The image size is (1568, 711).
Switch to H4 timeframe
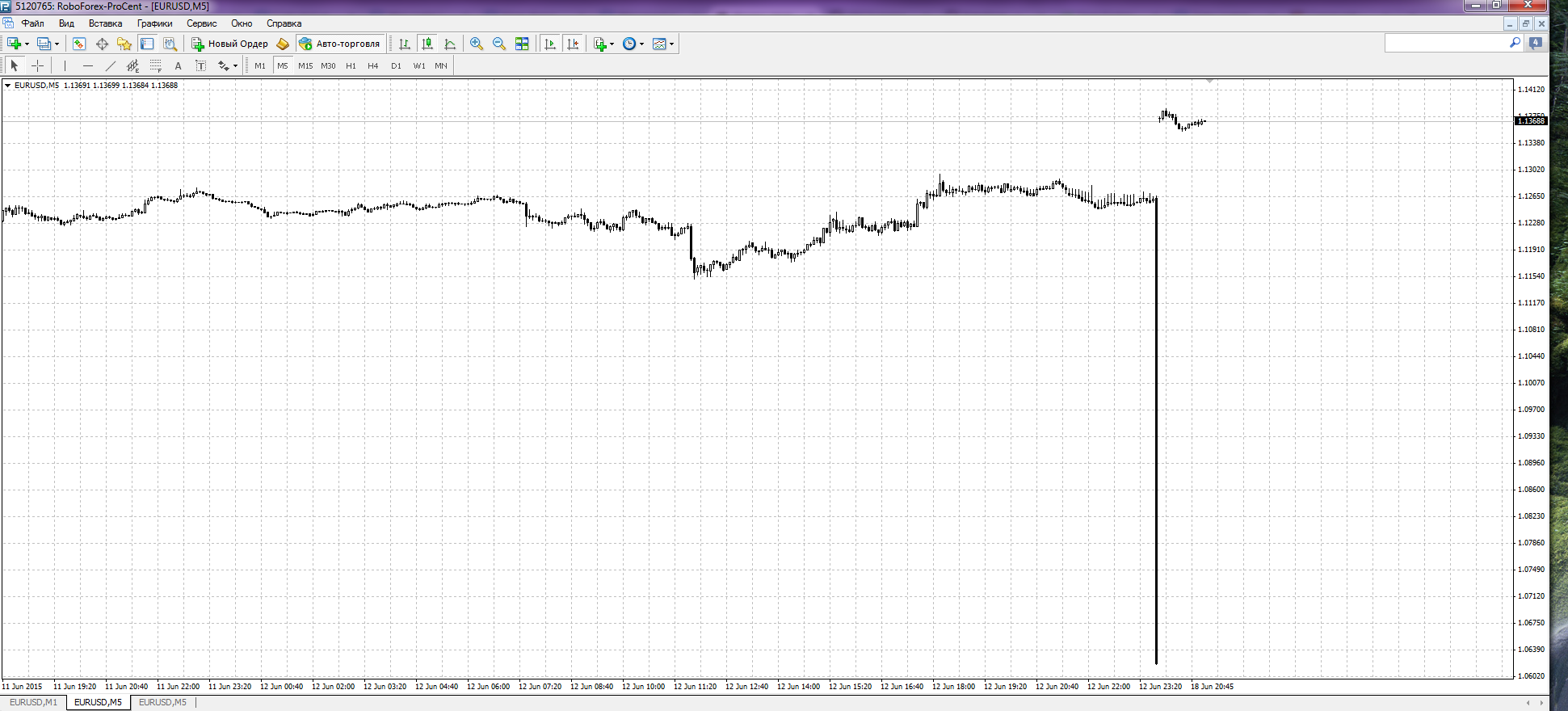click(x=373, y=65)
